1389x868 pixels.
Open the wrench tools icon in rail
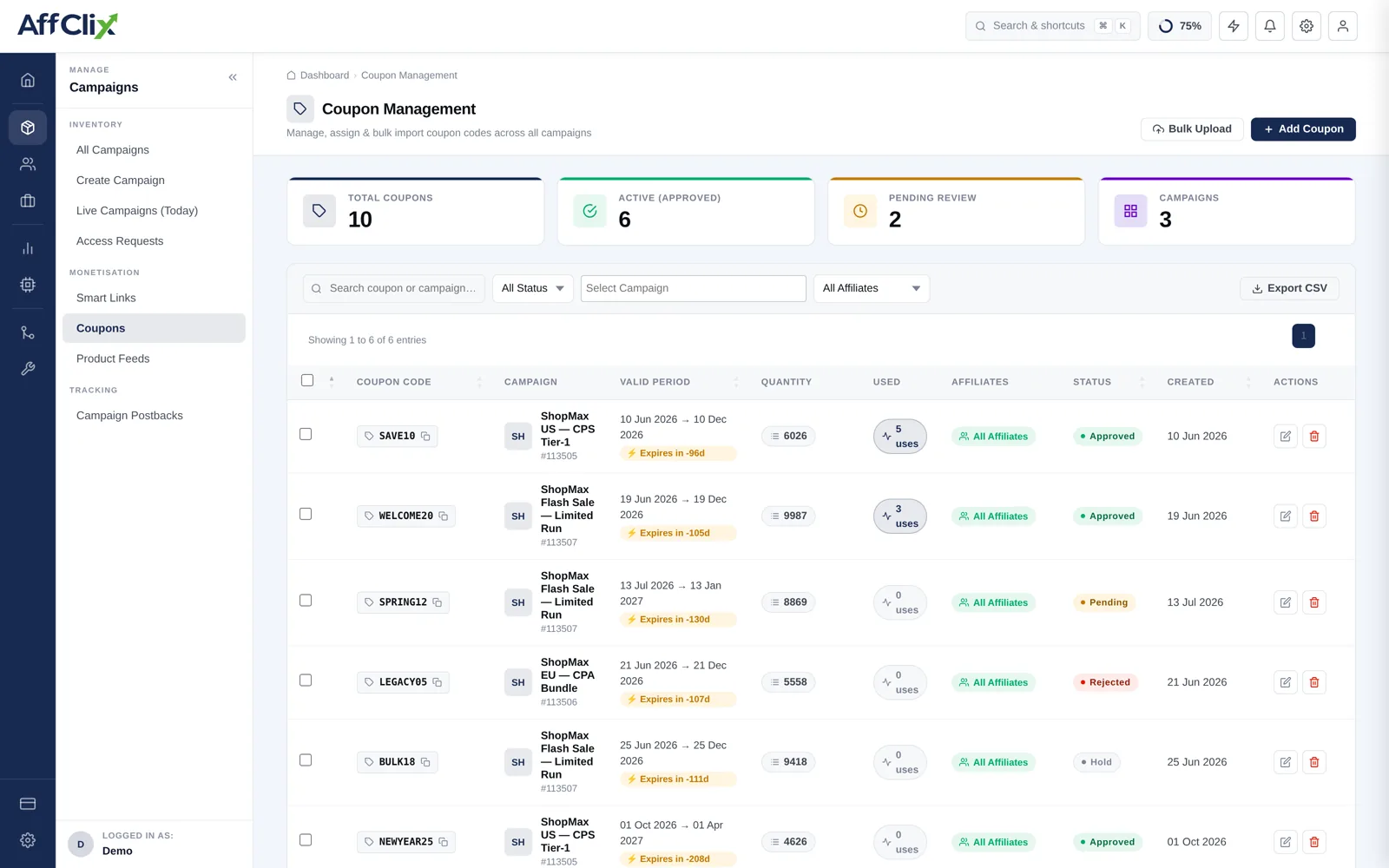28,369
